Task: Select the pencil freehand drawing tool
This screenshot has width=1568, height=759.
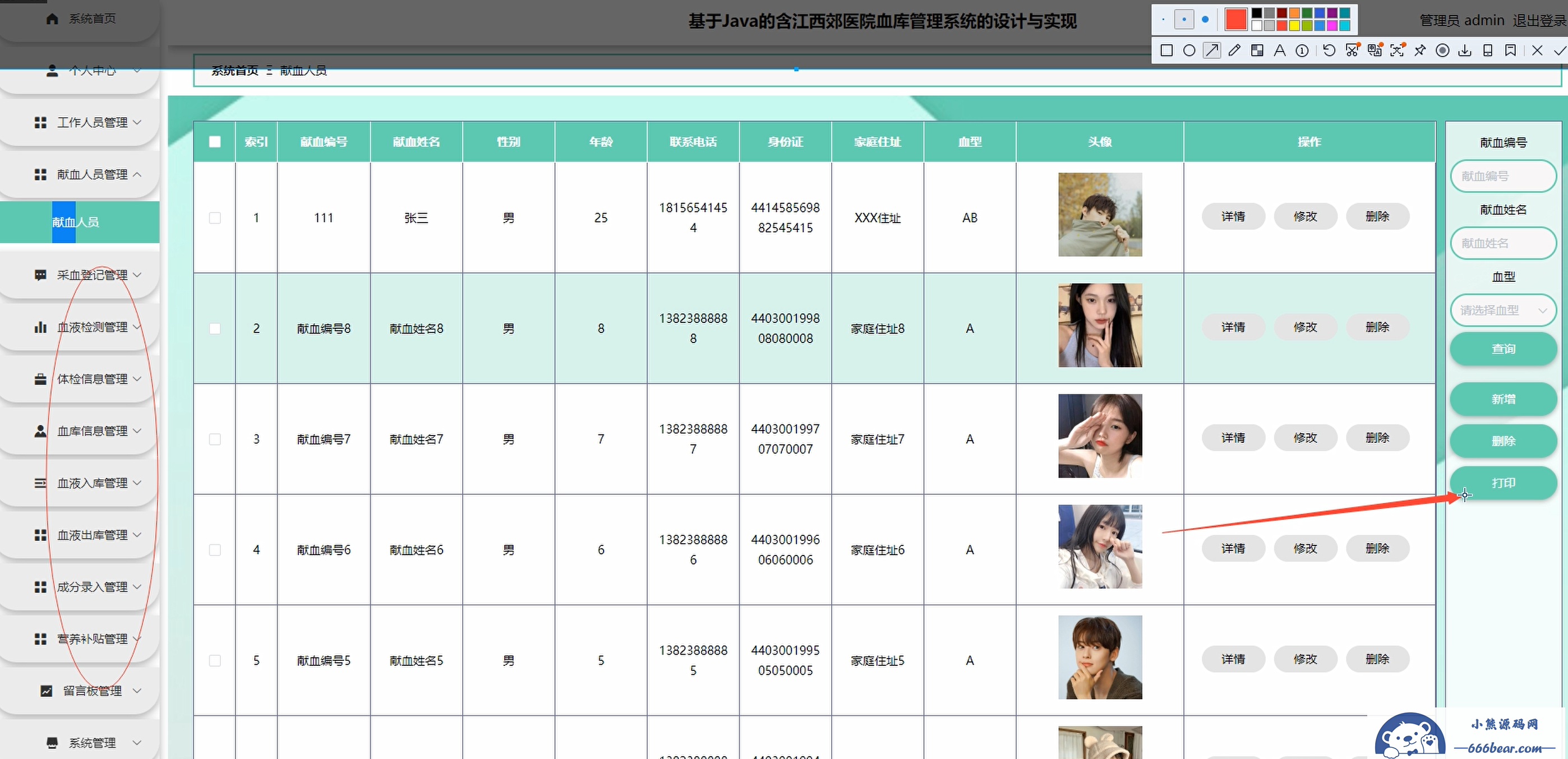Action: 1234,50
